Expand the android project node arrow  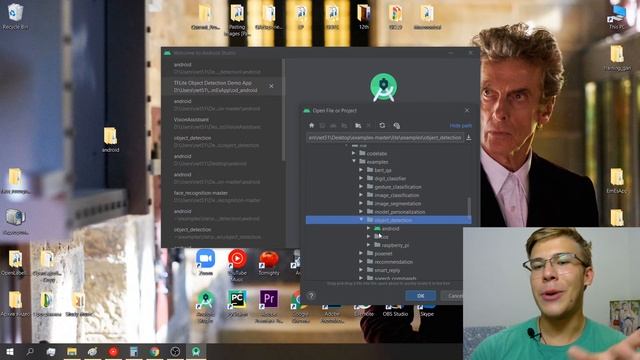[368, 229]
